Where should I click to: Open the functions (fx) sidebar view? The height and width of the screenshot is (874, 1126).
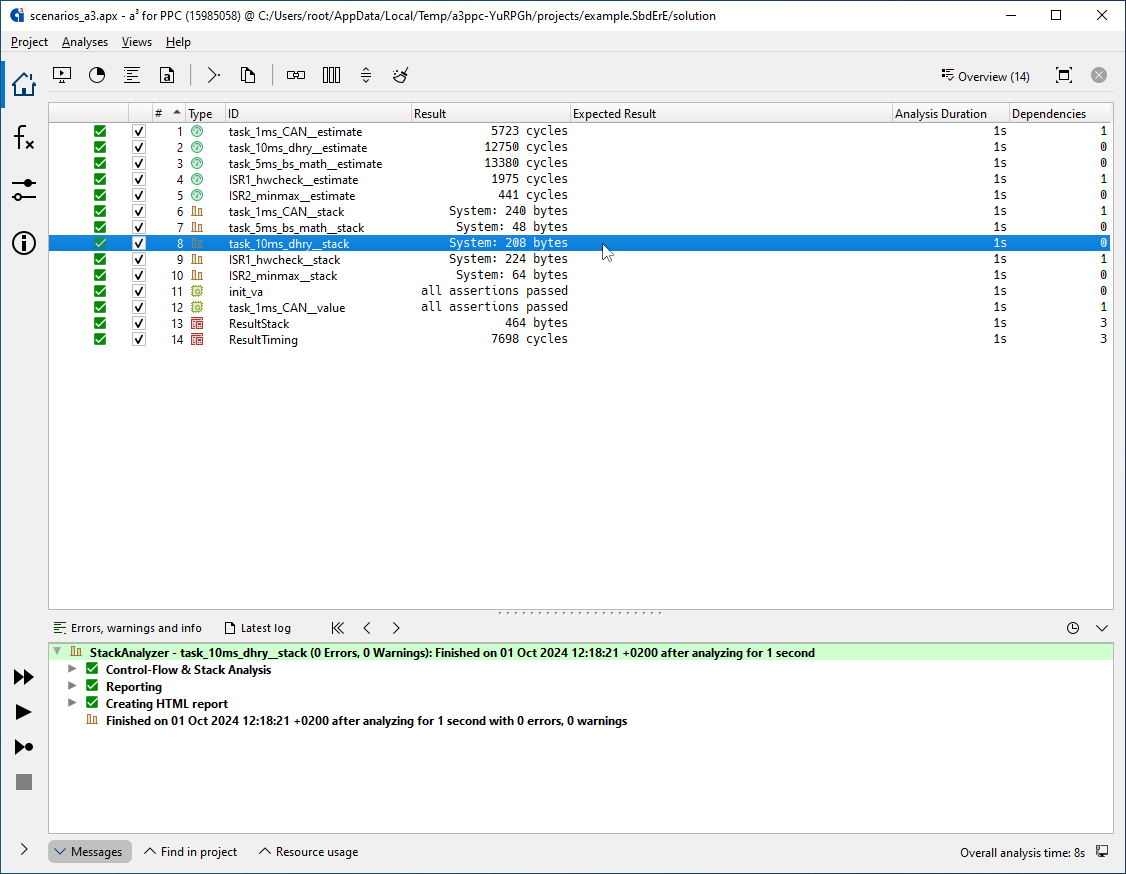(x=24, y=137)
